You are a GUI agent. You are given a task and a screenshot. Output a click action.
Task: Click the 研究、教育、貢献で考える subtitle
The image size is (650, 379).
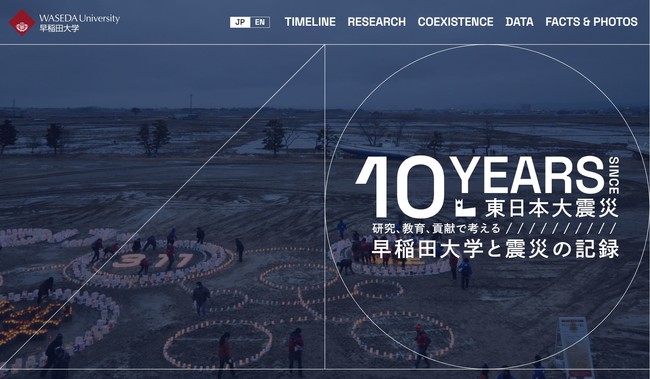click(437, 228)
